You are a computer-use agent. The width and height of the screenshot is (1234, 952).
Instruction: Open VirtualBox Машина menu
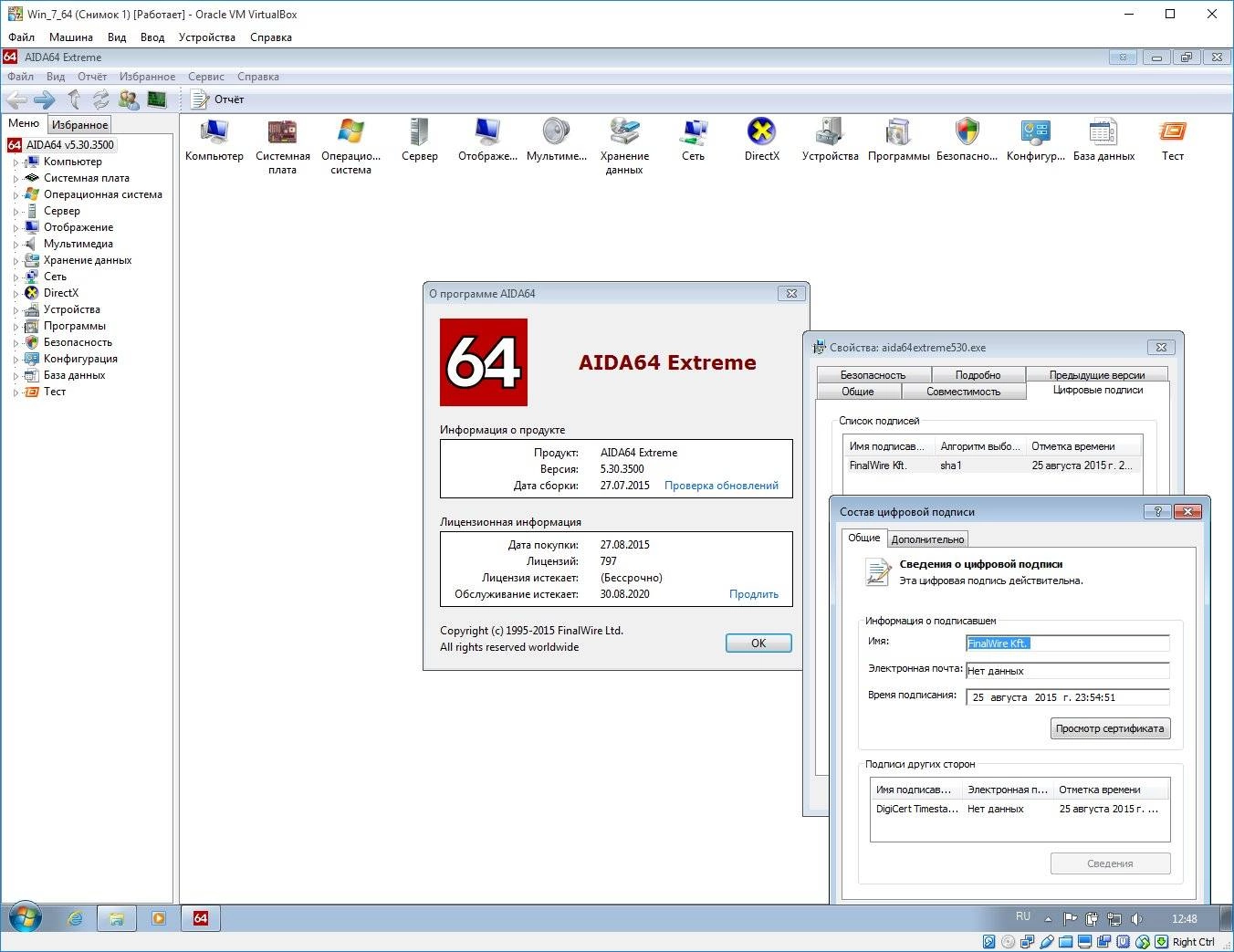71,37
